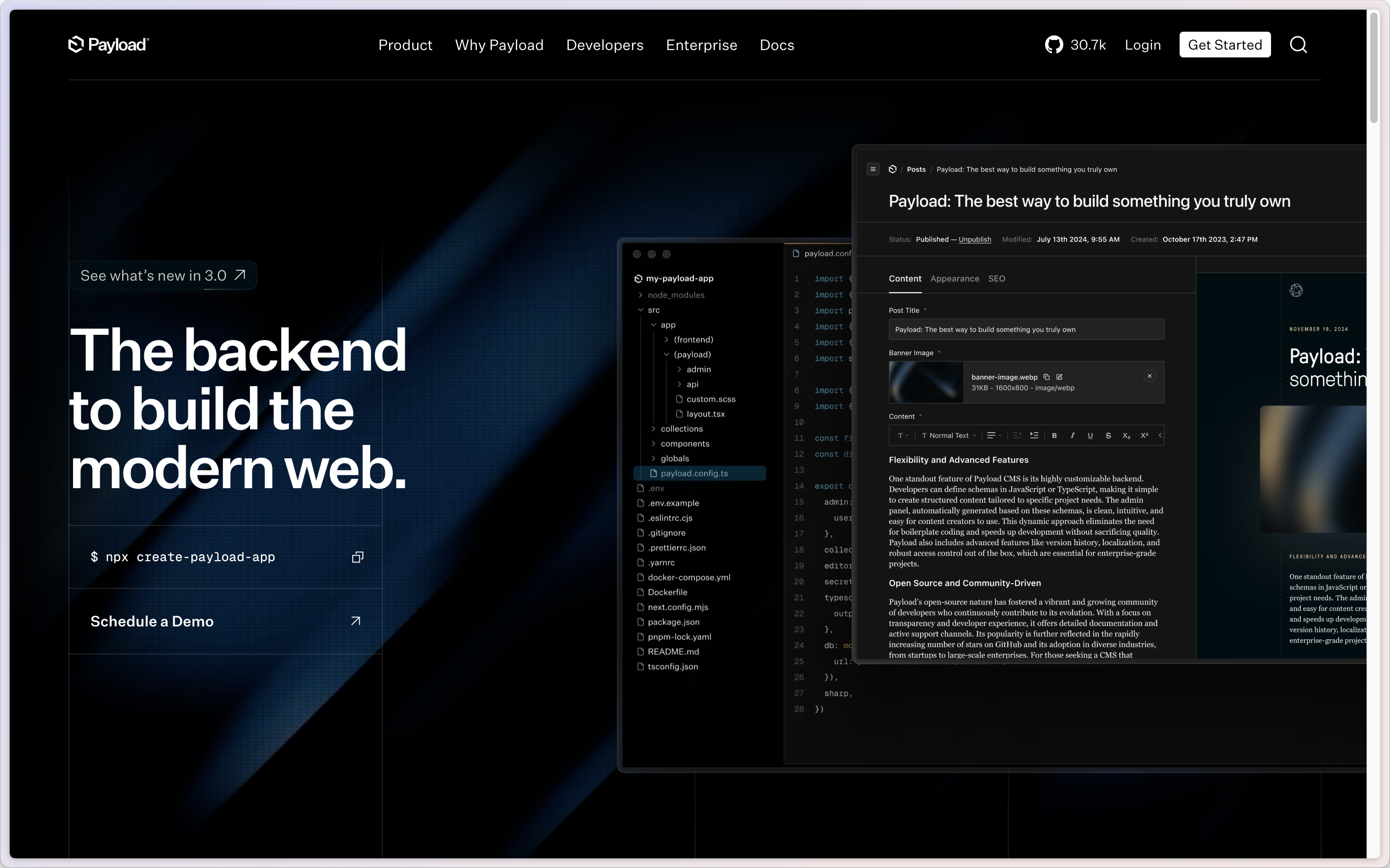Toggle italic formatting in editor toolbar

[1072, 436]
